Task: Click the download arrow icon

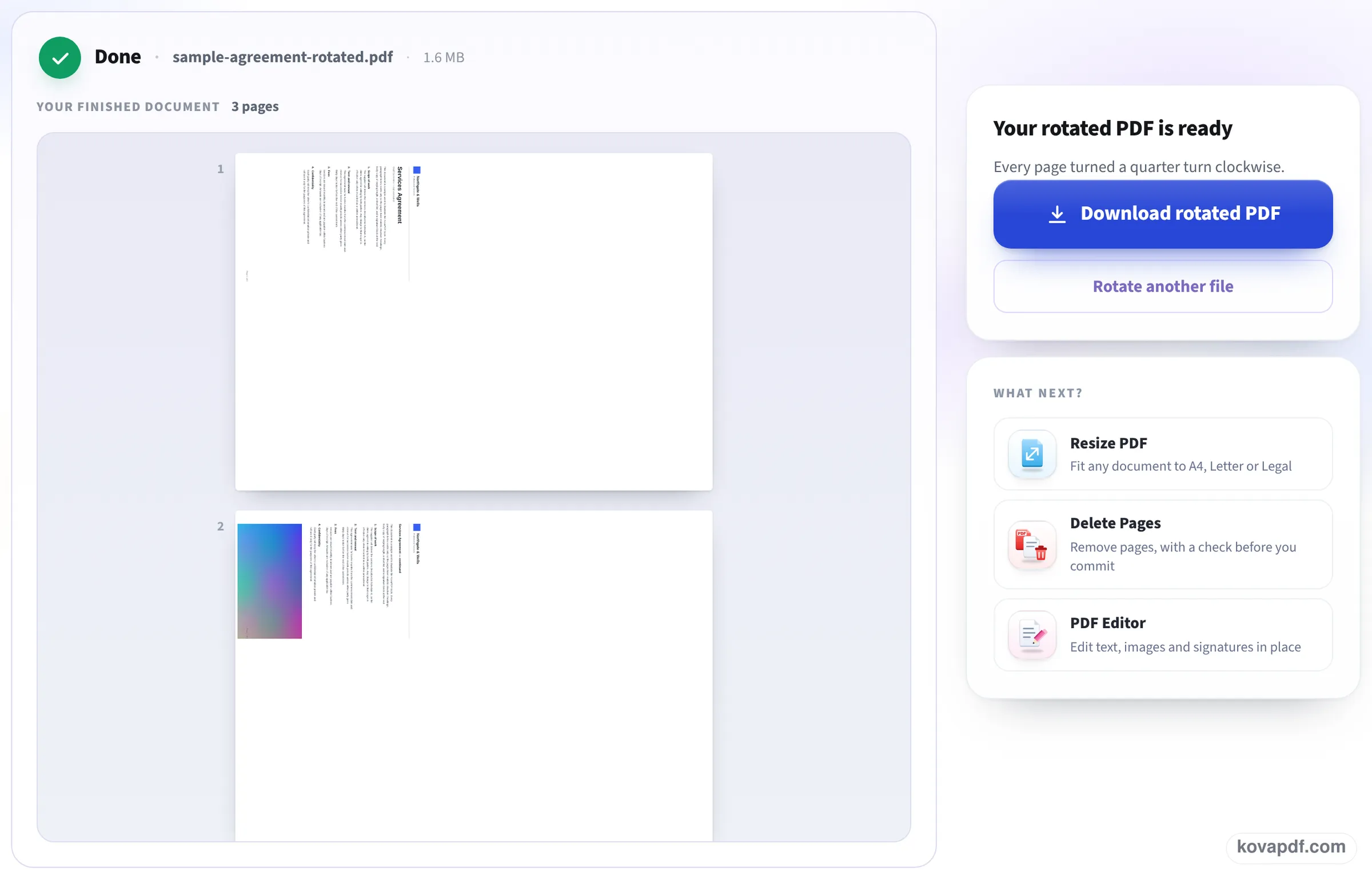Action: click(x=1057, y=214)
